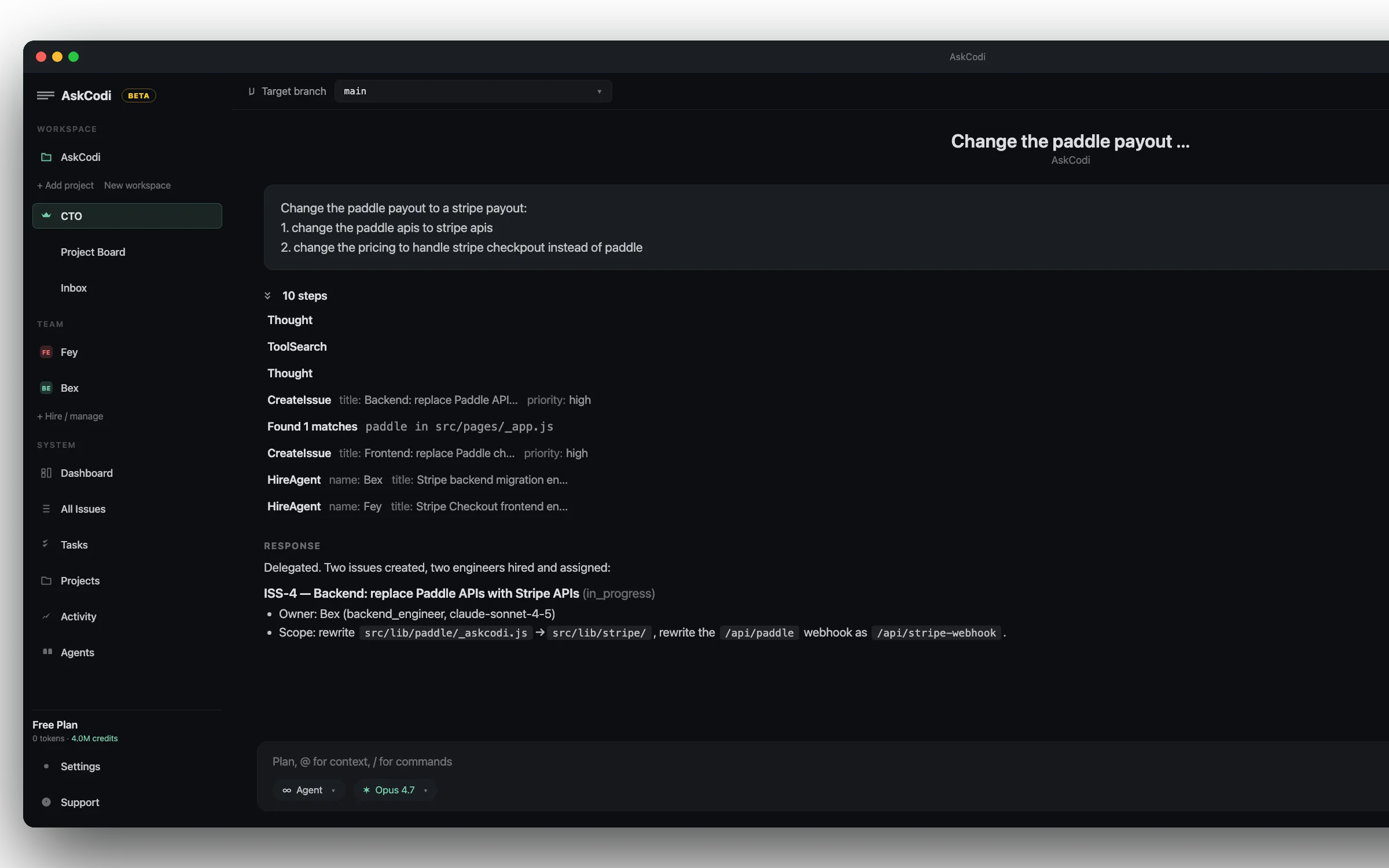
Task: Click the Owner: Bex bullet line
Action: [x=417, y=614]
